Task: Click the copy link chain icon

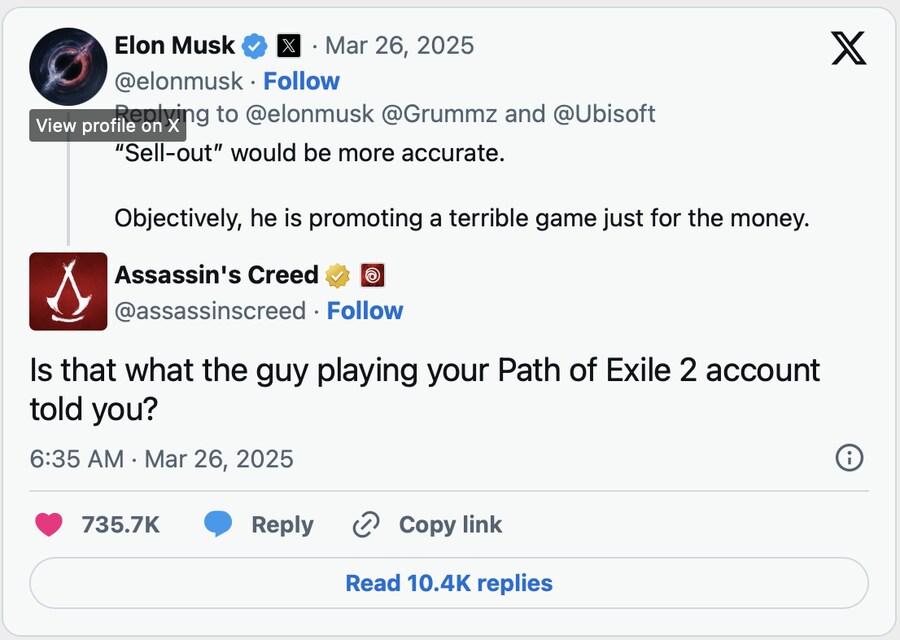Action: pyautogui.click(x=367, y=525)
